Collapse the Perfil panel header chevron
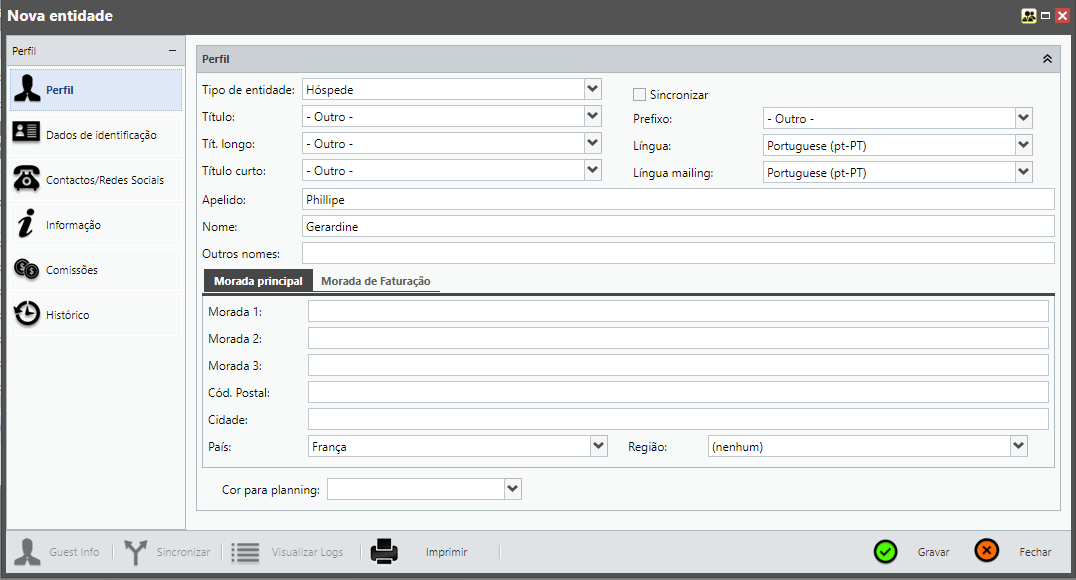1076x580 pixels. [x=1047, y=59]
